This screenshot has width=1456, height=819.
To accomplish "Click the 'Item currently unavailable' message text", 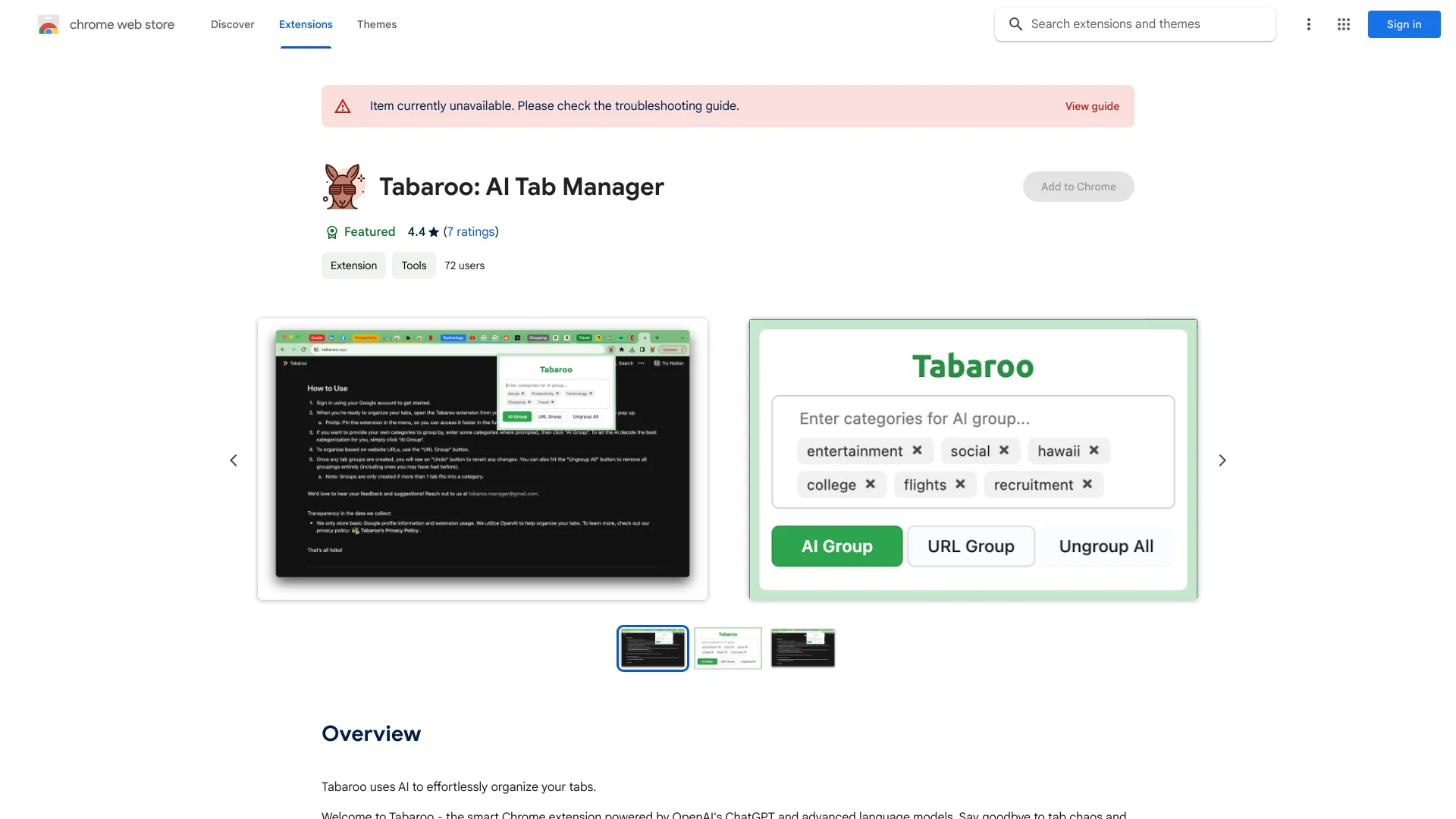I will coord(554,106).
